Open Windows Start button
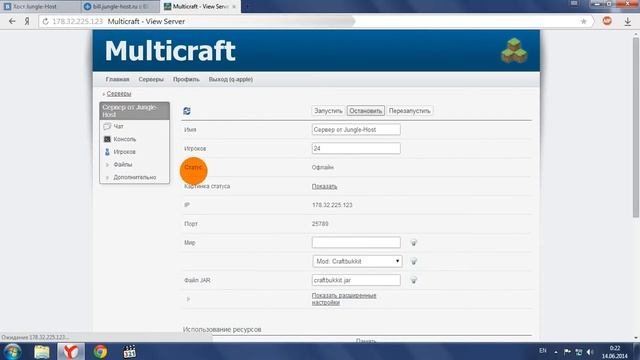Viewport: 640px width, 360px height. point(12,351)
